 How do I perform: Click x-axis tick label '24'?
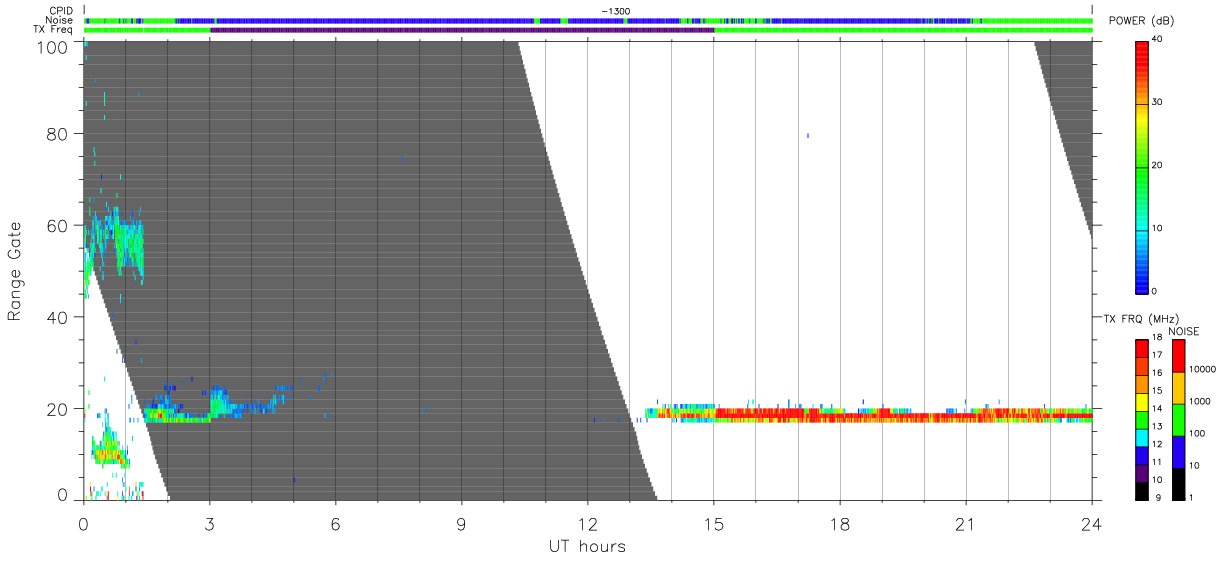pyautogui.click(x=1091, y=524)
